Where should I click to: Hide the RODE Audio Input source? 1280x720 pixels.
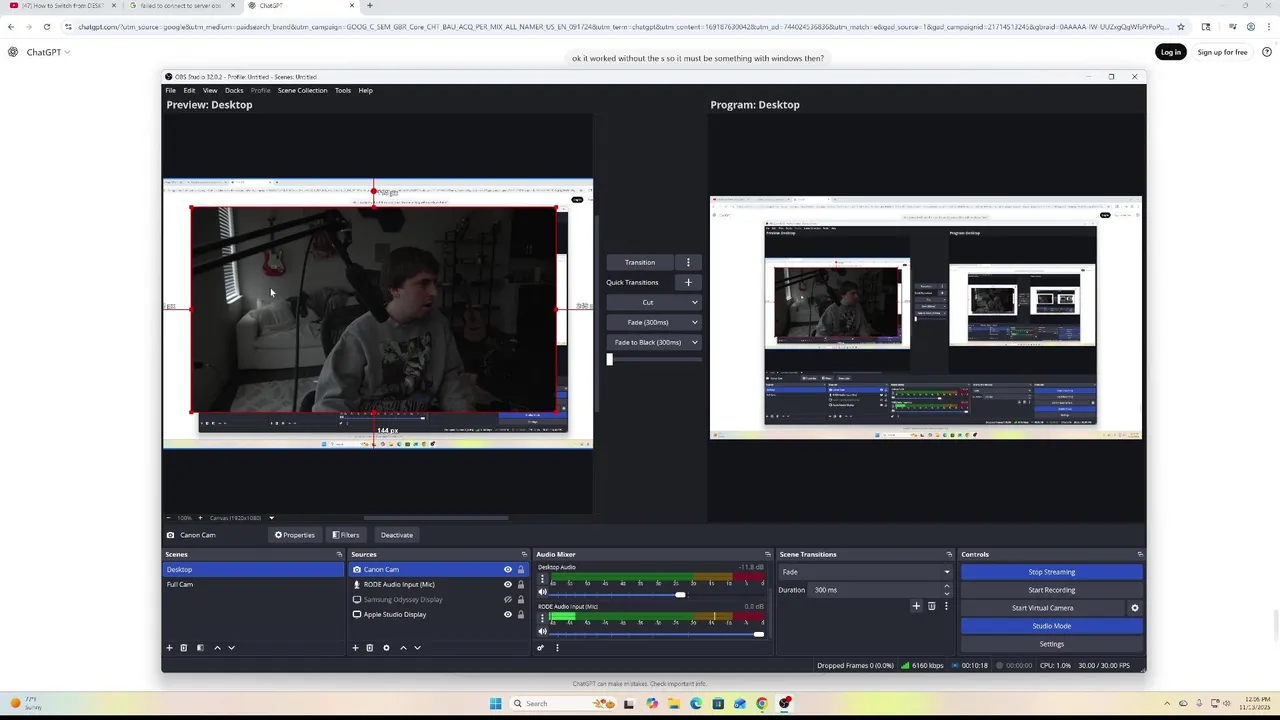507,585
